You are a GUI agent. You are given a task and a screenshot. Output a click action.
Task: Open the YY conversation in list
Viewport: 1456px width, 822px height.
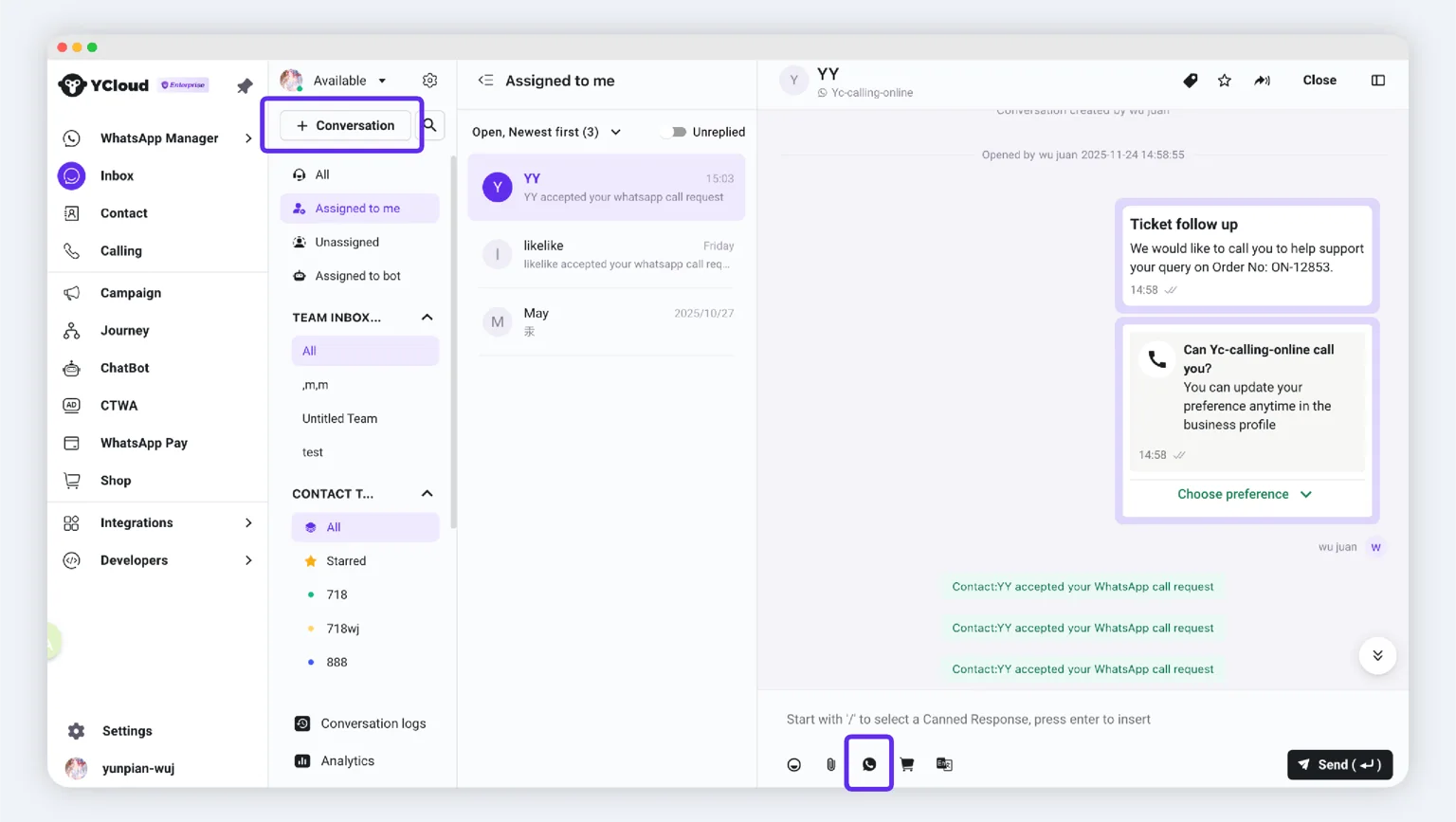pyautogui.click(x=607, y=187)
